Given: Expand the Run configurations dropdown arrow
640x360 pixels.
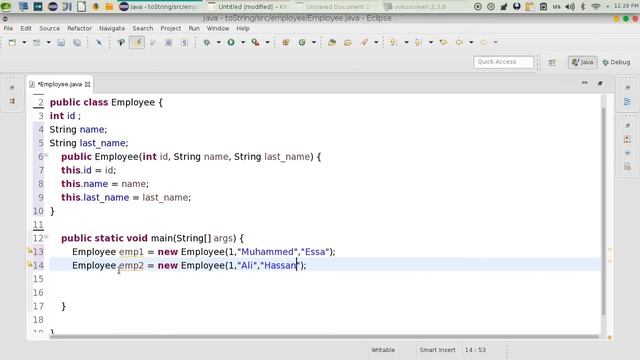Looking at the screenshot, I should 243,42.
